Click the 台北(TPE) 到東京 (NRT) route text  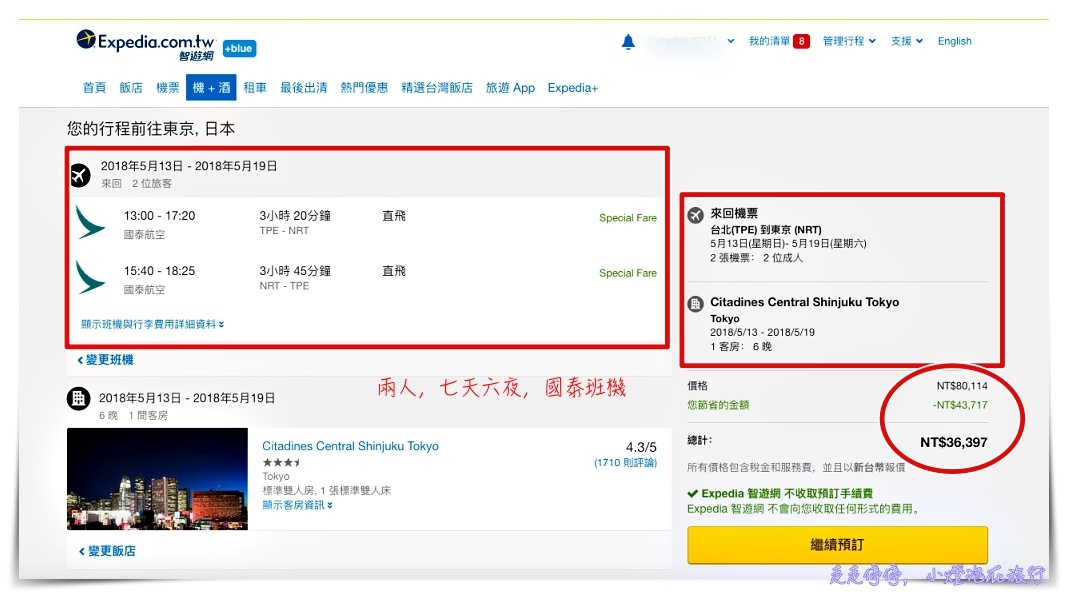(x=766, y=230)
